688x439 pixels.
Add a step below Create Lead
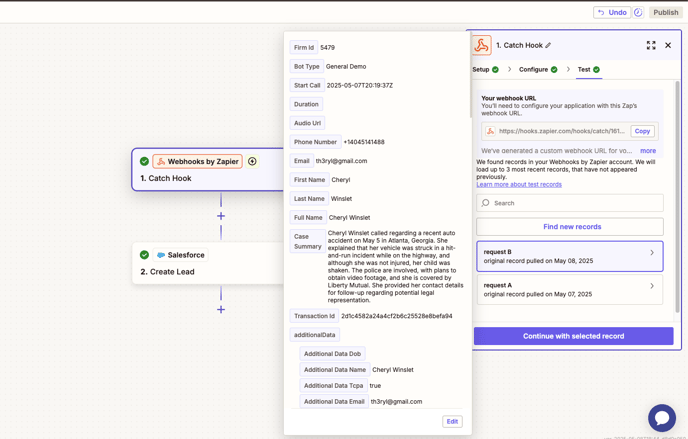(x=221, y=309)
